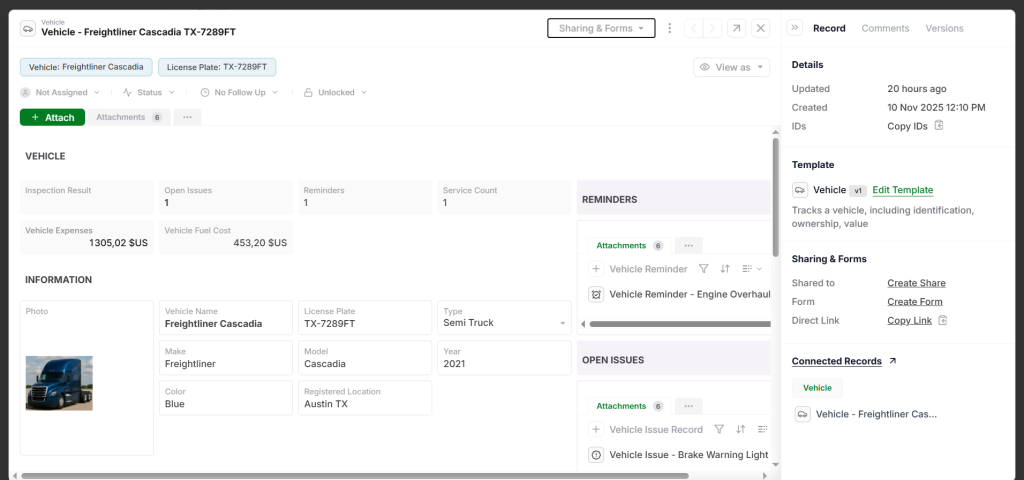Screen dimensions: 1024x480
Task: Edit the License Plate field
Action: click(365, 317)
